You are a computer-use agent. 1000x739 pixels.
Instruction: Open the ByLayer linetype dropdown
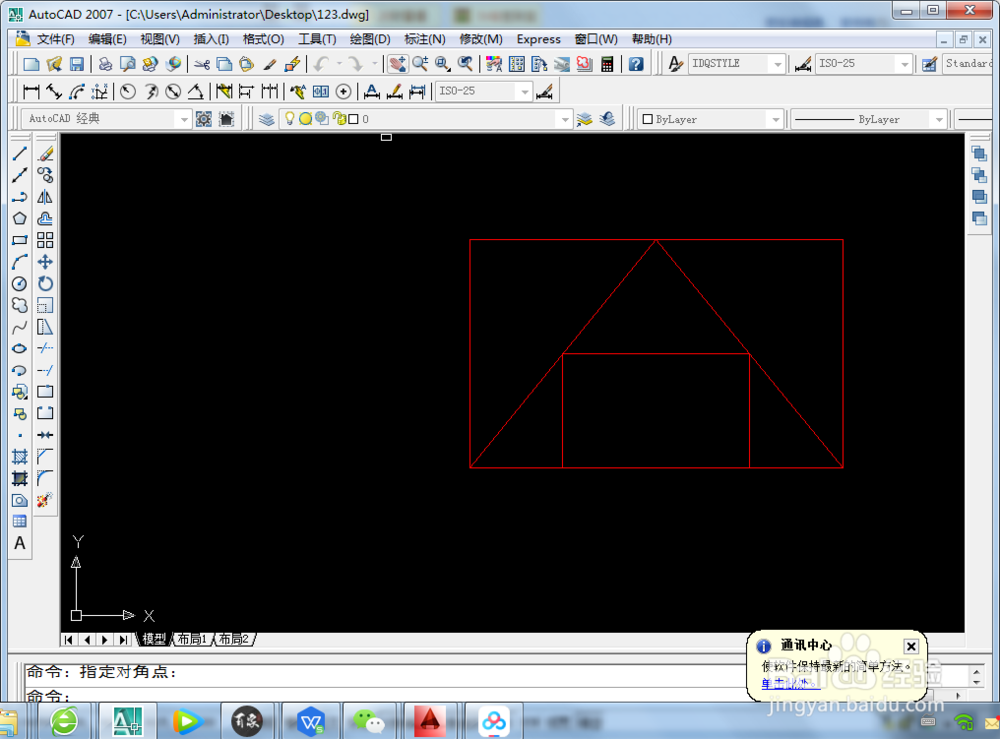click(x=939, y=119)
